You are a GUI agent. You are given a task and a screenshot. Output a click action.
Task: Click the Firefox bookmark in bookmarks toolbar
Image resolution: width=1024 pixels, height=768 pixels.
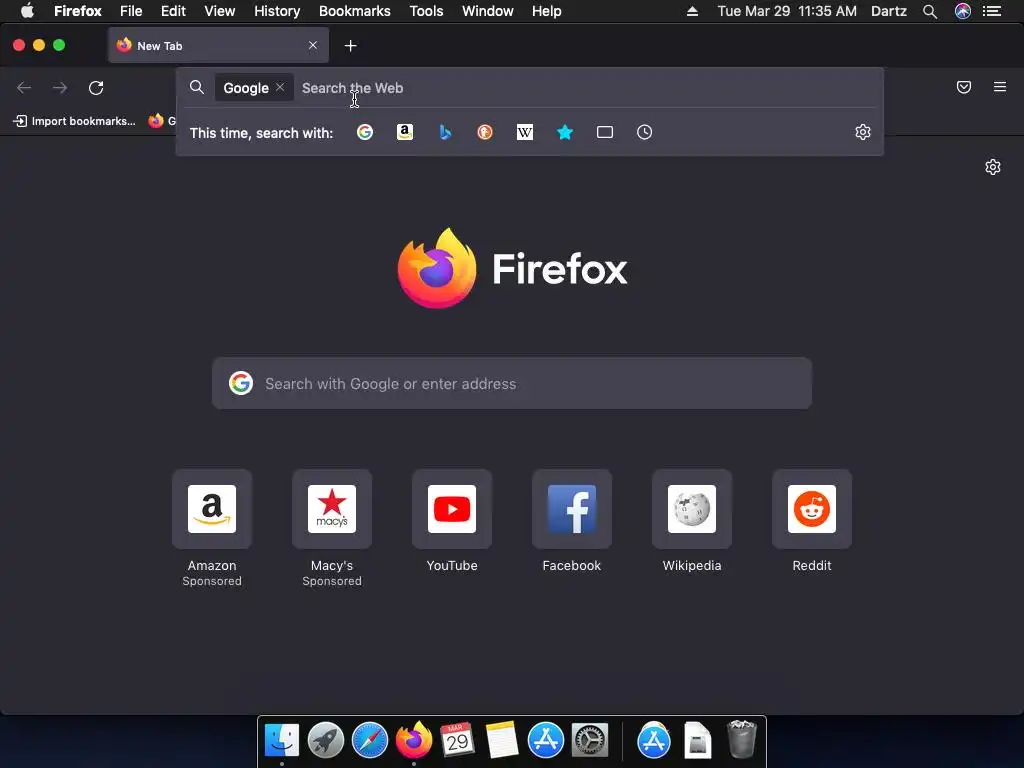[x=162, y=121]
